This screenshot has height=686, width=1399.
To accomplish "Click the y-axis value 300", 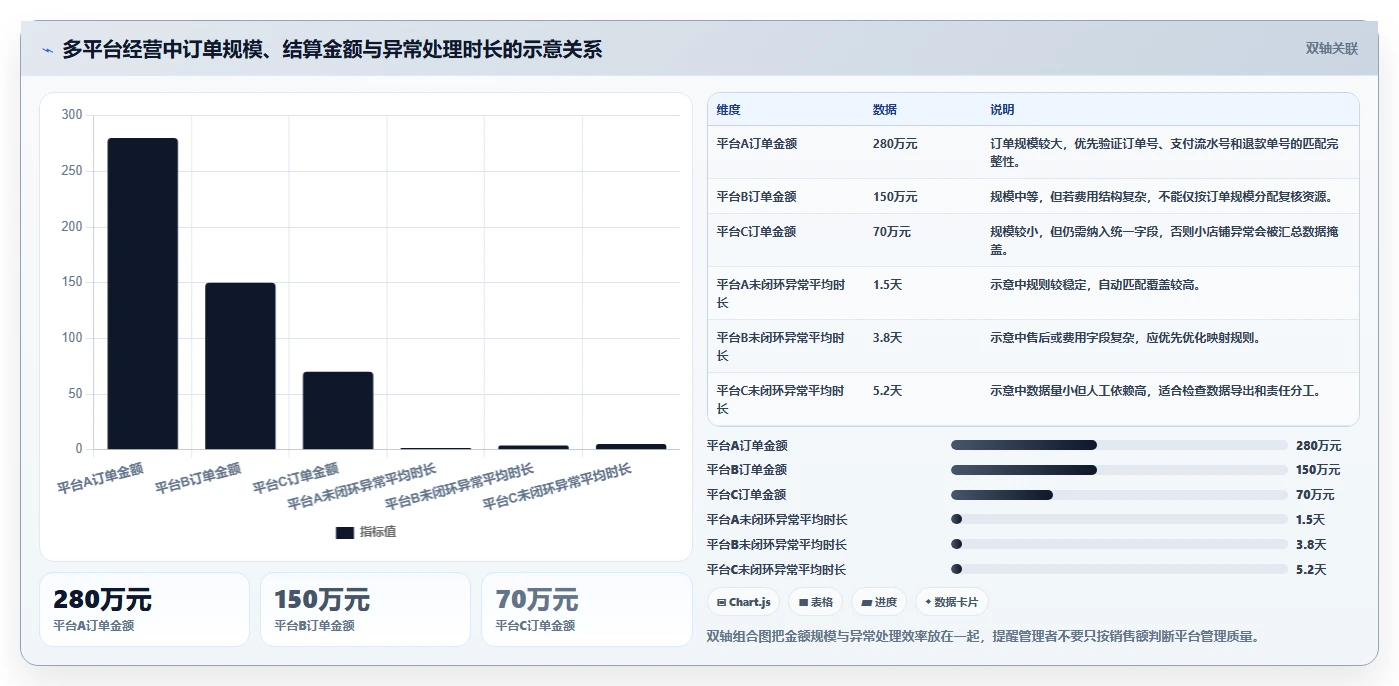I will point(72,115).
